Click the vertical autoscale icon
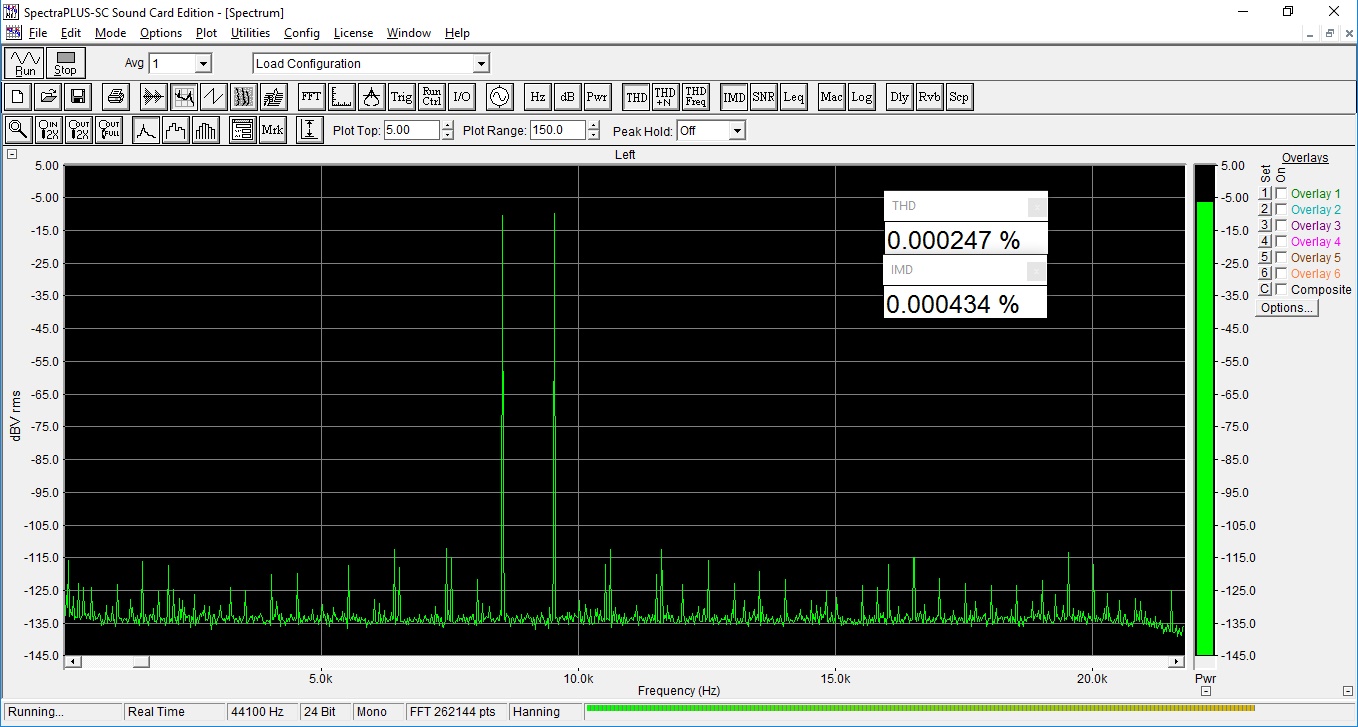 [310, 130]
